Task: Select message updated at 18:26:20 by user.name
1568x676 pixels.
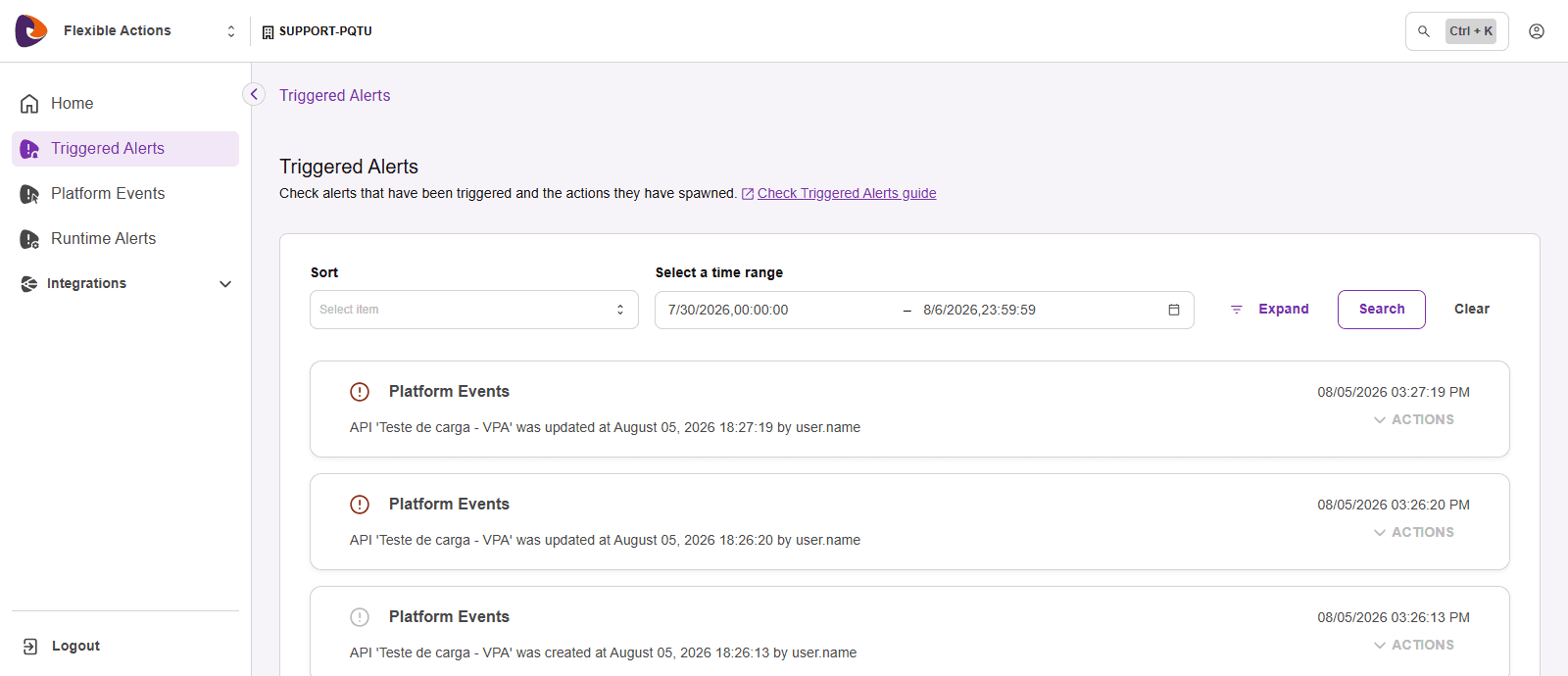Action: point(605,541)
